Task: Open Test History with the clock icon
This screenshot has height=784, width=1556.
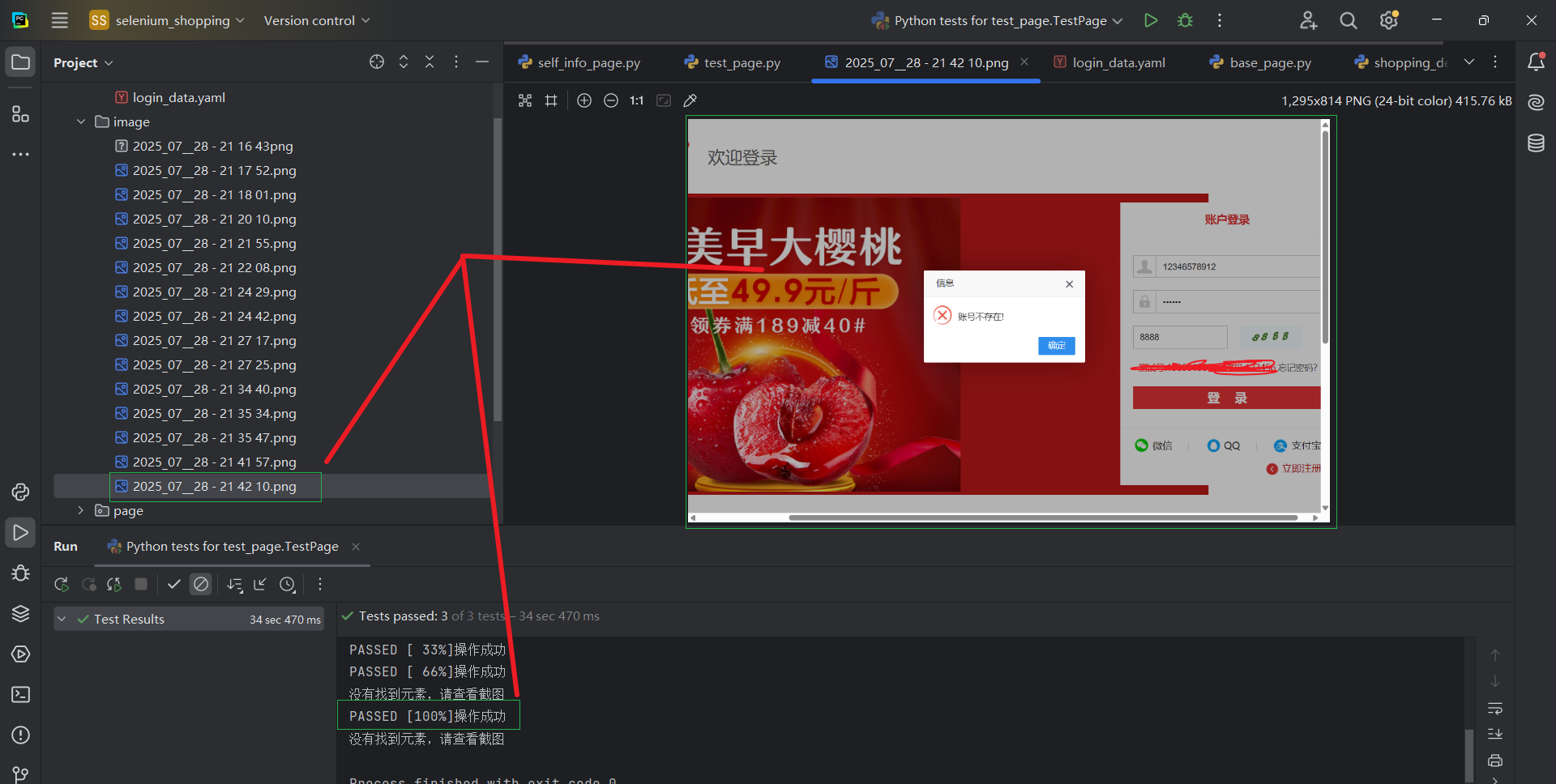Action: tap(288, 584)
